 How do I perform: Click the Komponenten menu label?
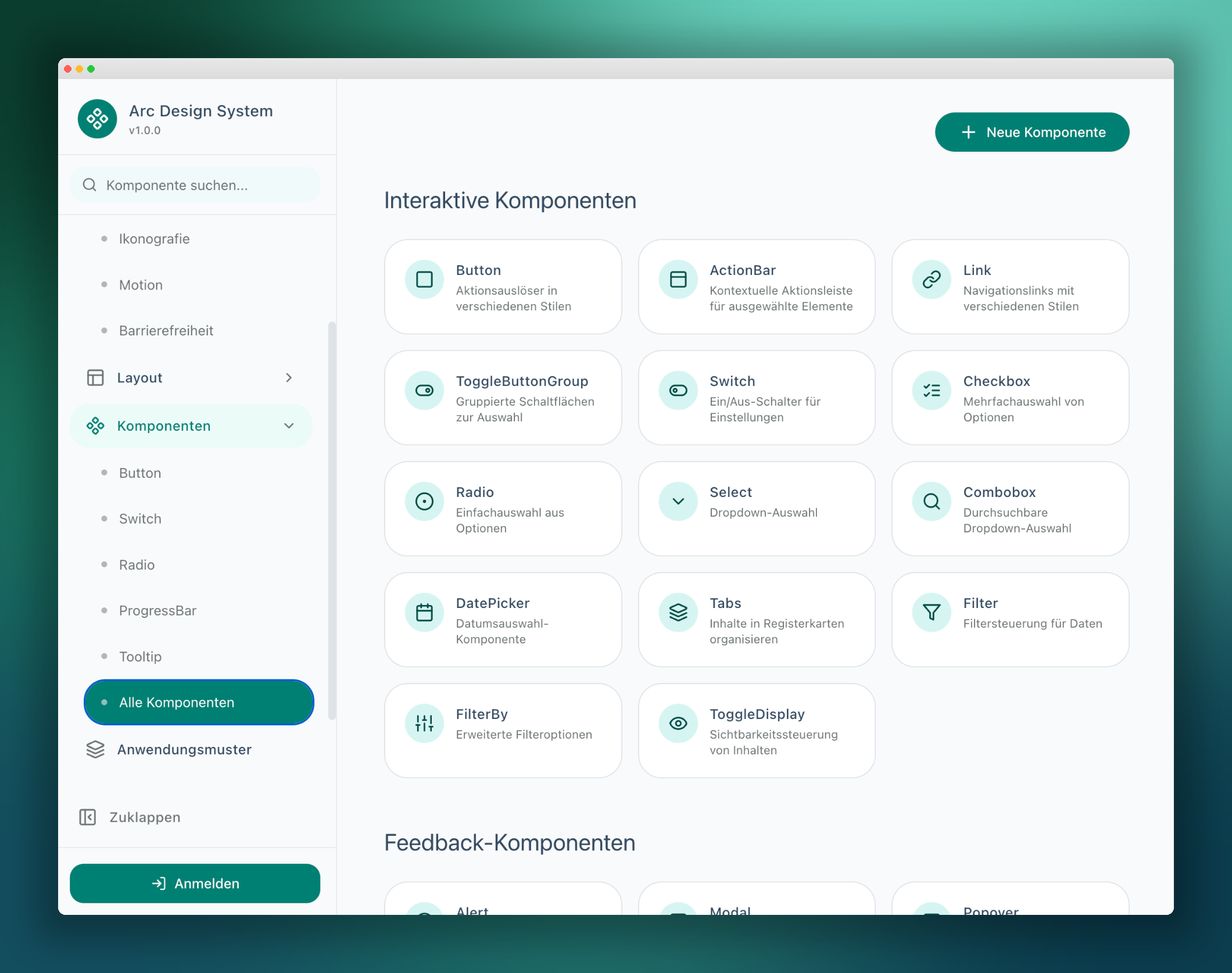click(x=164, y=426)
